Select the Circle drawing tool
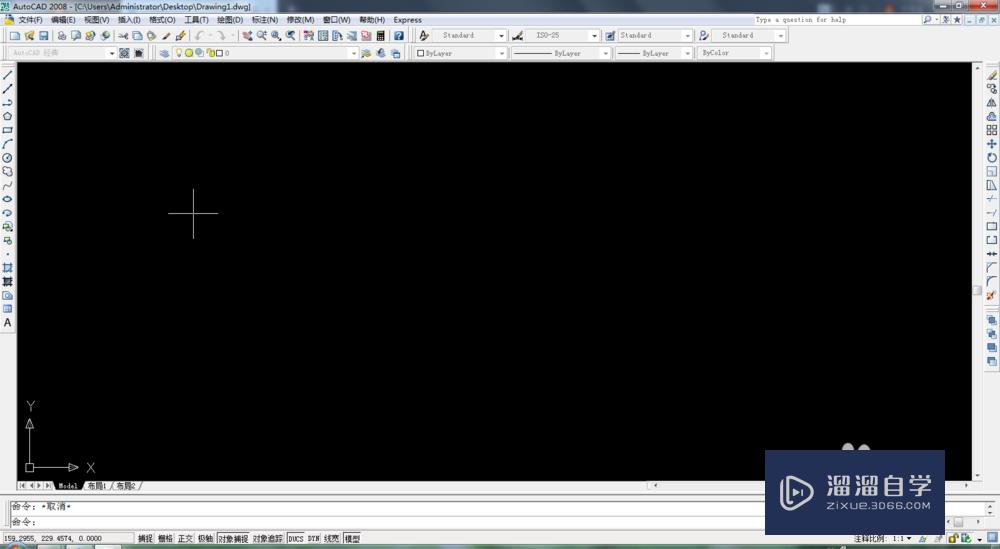Screen dimensions: 1000x549 click(8, 157)
